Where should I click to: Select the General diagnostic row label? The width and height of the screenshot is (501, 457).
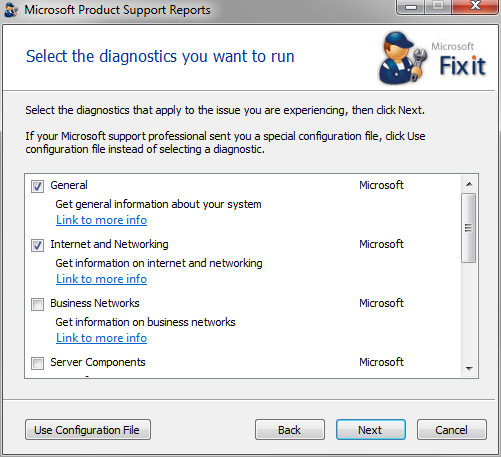click(x=69, y=185)
